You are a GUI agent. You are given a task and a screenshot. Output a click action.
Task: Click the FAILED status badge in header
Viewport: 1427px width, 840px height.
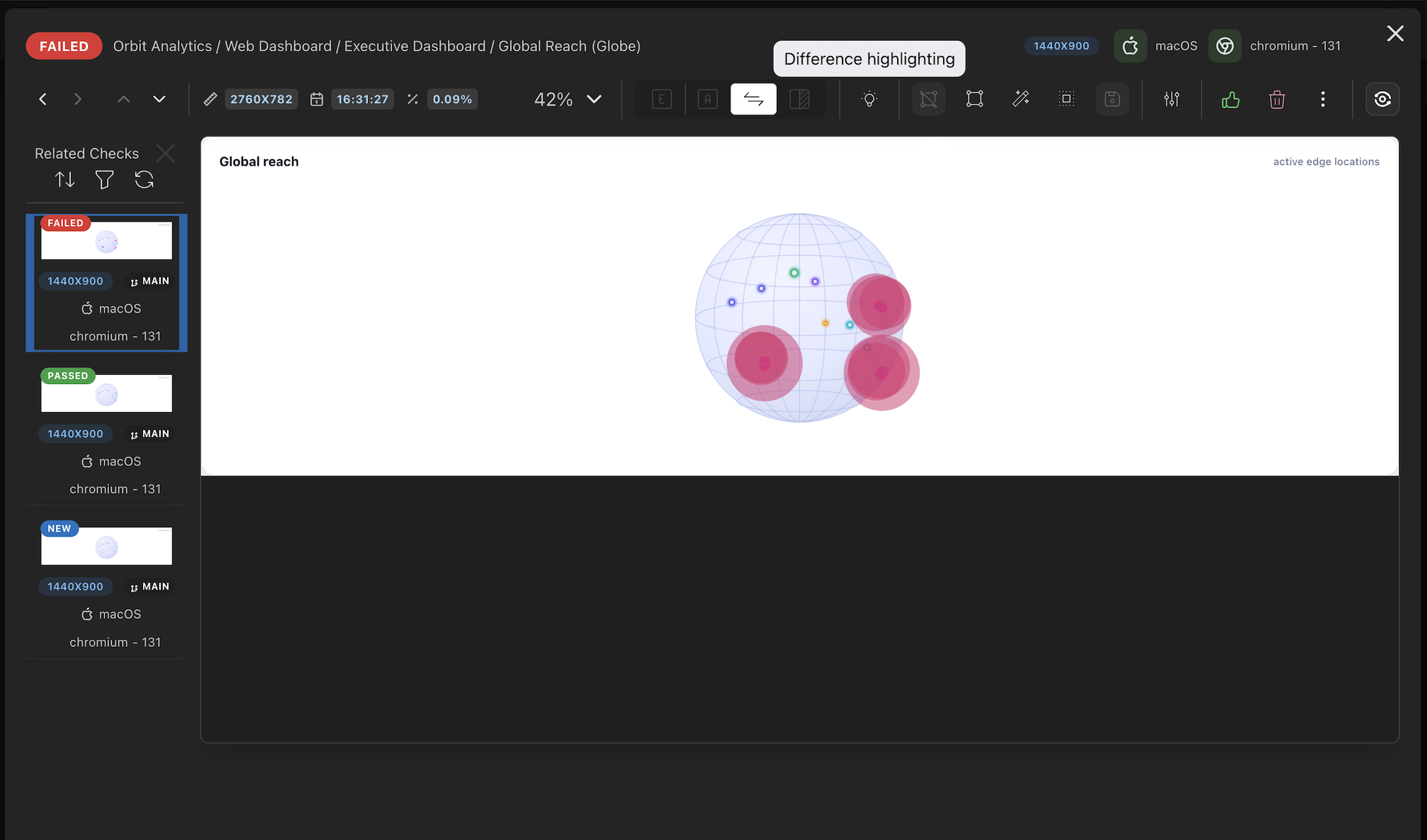coord(64,46)
